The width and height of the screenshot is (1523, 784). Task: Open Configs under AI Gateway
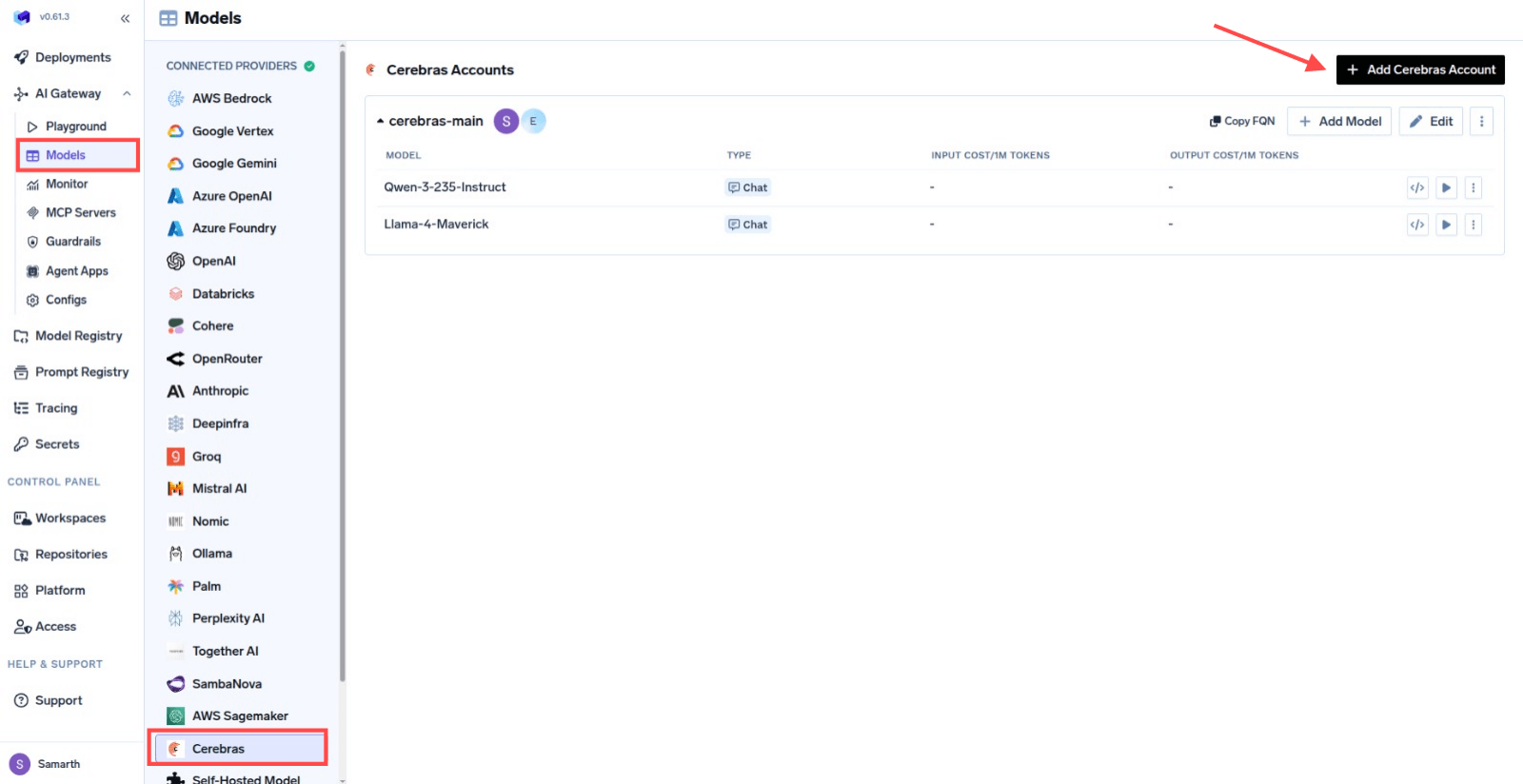pos(57,300)
